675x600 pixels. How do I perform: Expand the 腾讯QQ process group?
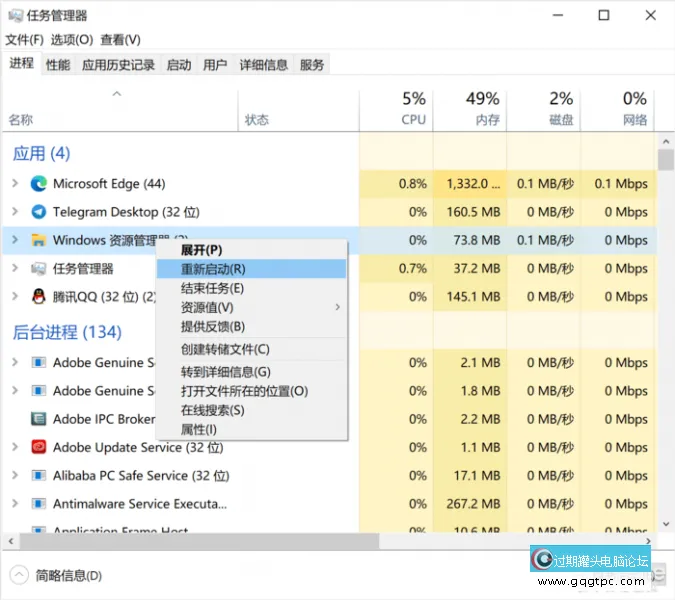click(15, 297)
